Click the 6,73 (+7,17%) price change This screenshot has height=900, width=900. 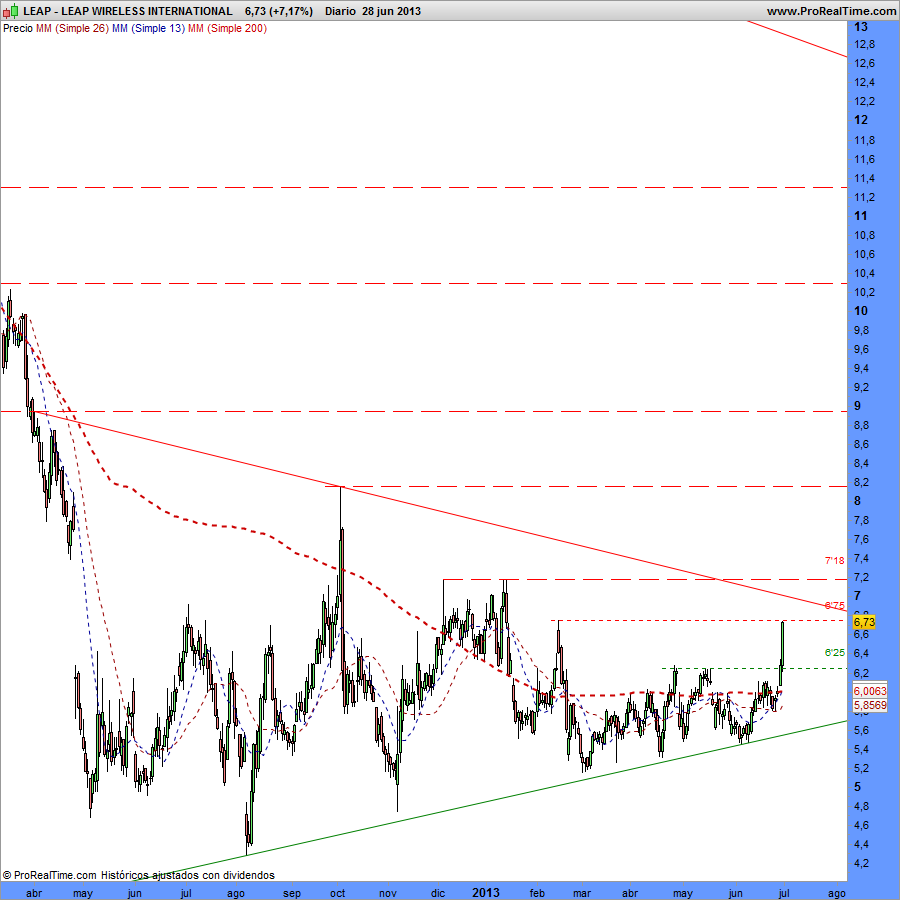coord(278,11)
